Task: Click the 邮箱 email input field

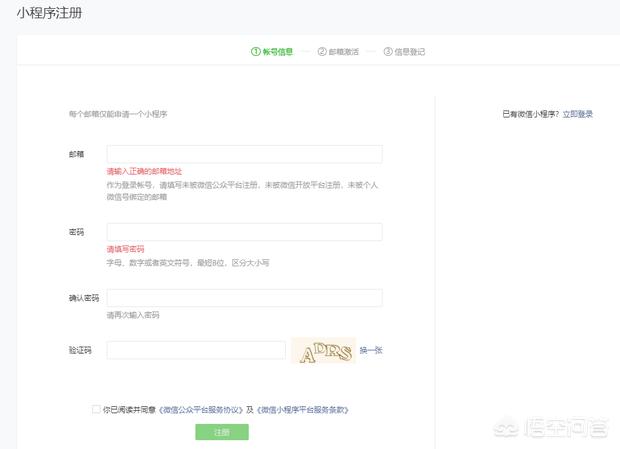Action: tap(244, 154)
